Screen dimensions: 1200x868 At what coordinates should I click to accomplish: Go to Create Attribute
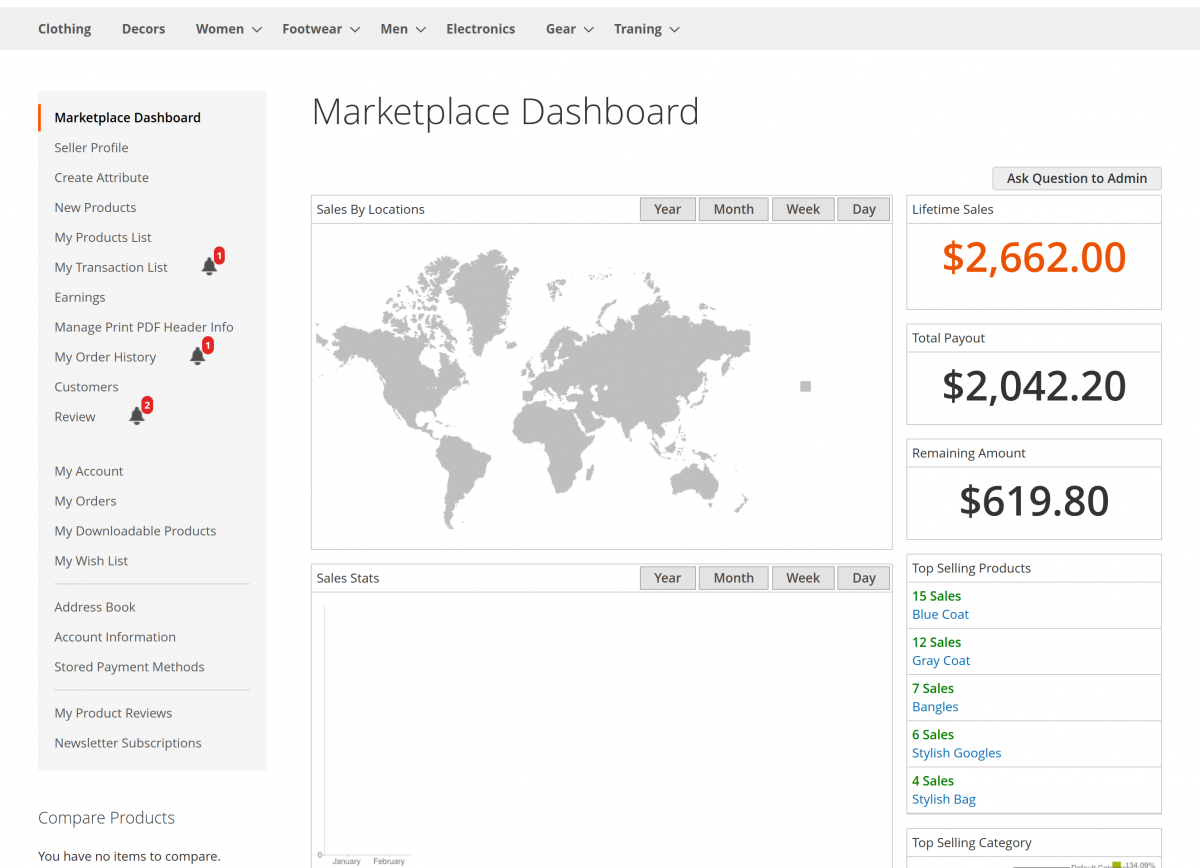101,177
